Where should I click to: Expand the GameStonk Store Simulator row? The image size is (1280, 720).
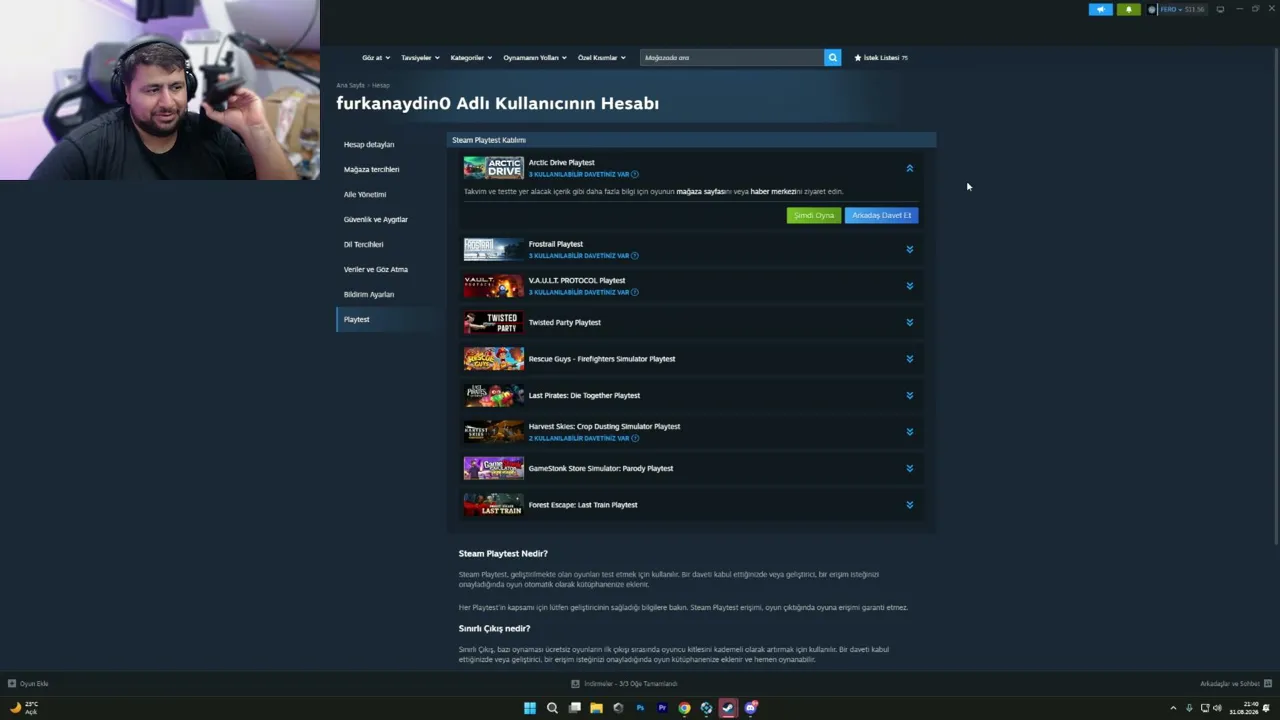point(909,469)
